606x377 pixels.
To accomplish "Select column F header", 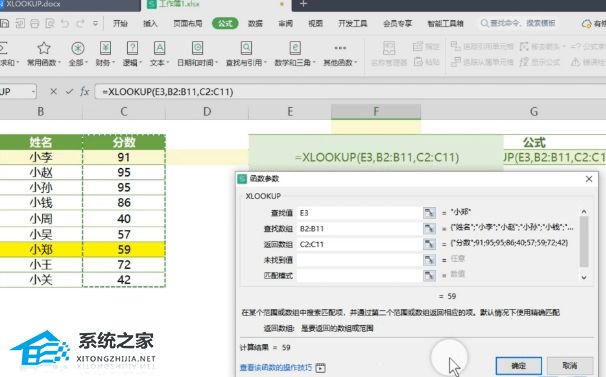I will click(x=376, y=112).
